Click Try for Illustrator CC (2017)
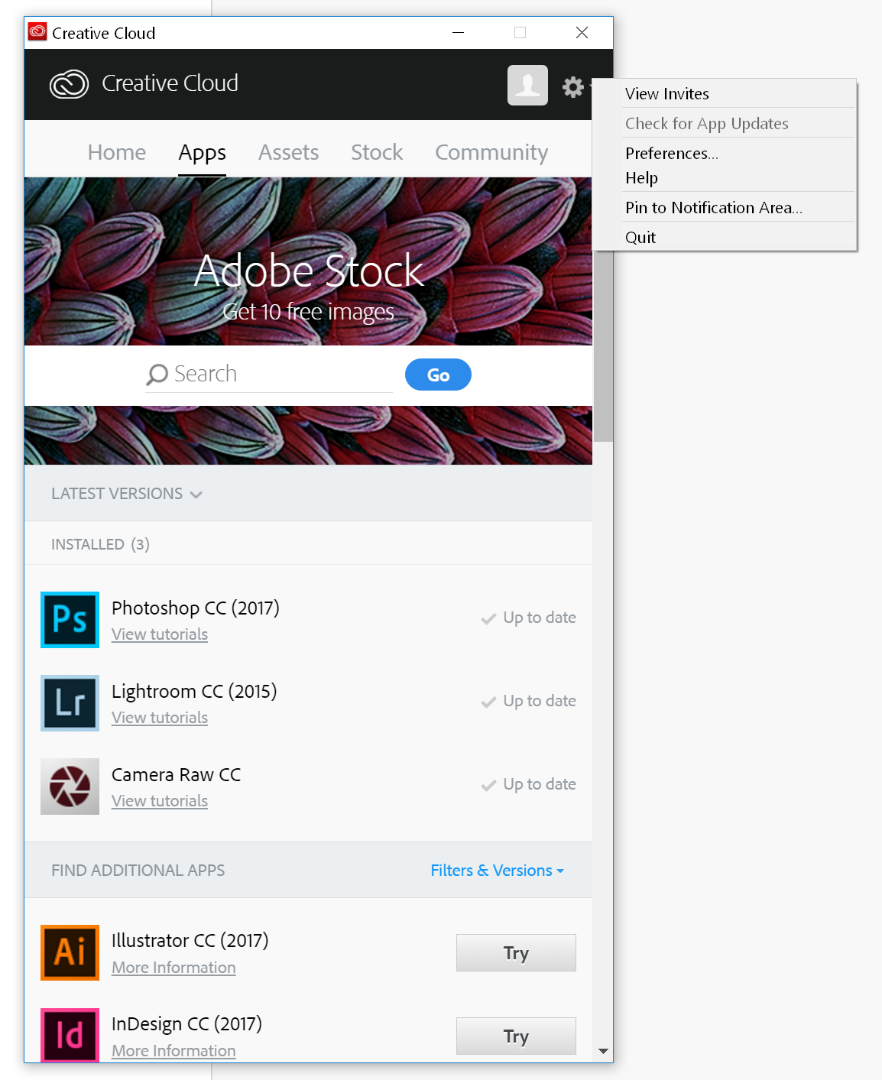882x1080 pixels. coord(516,953)
